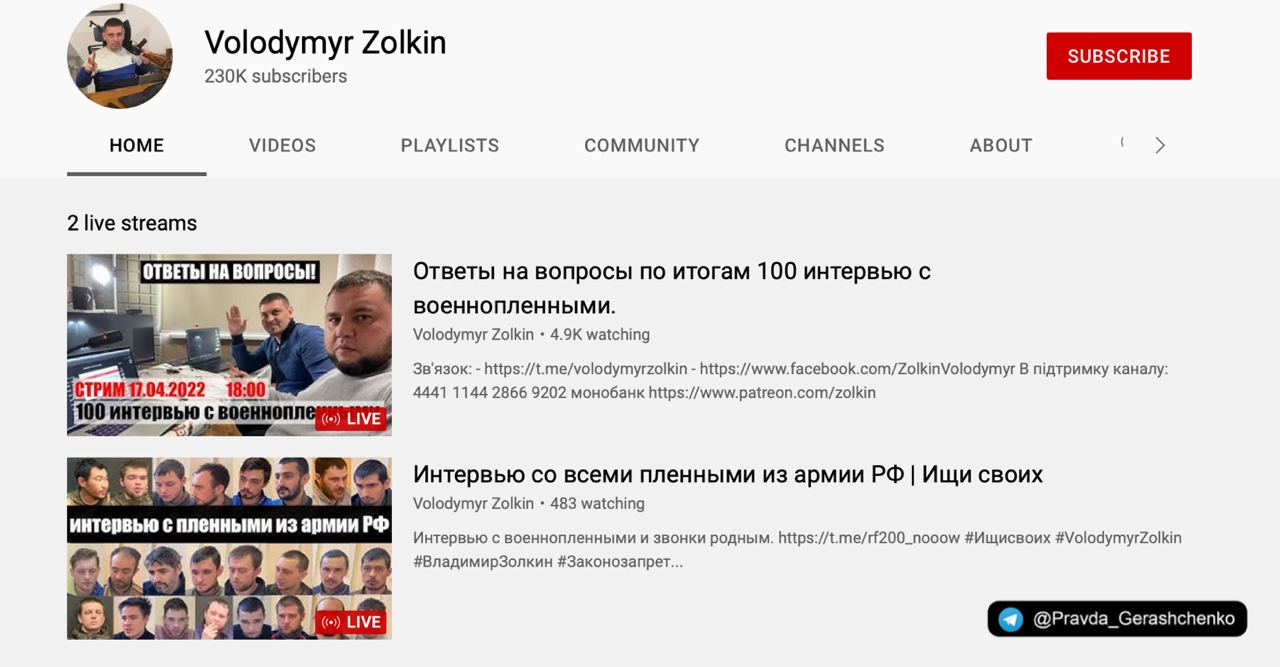
Task: Click the partially hidden channel search icon
Action: 1123,143
